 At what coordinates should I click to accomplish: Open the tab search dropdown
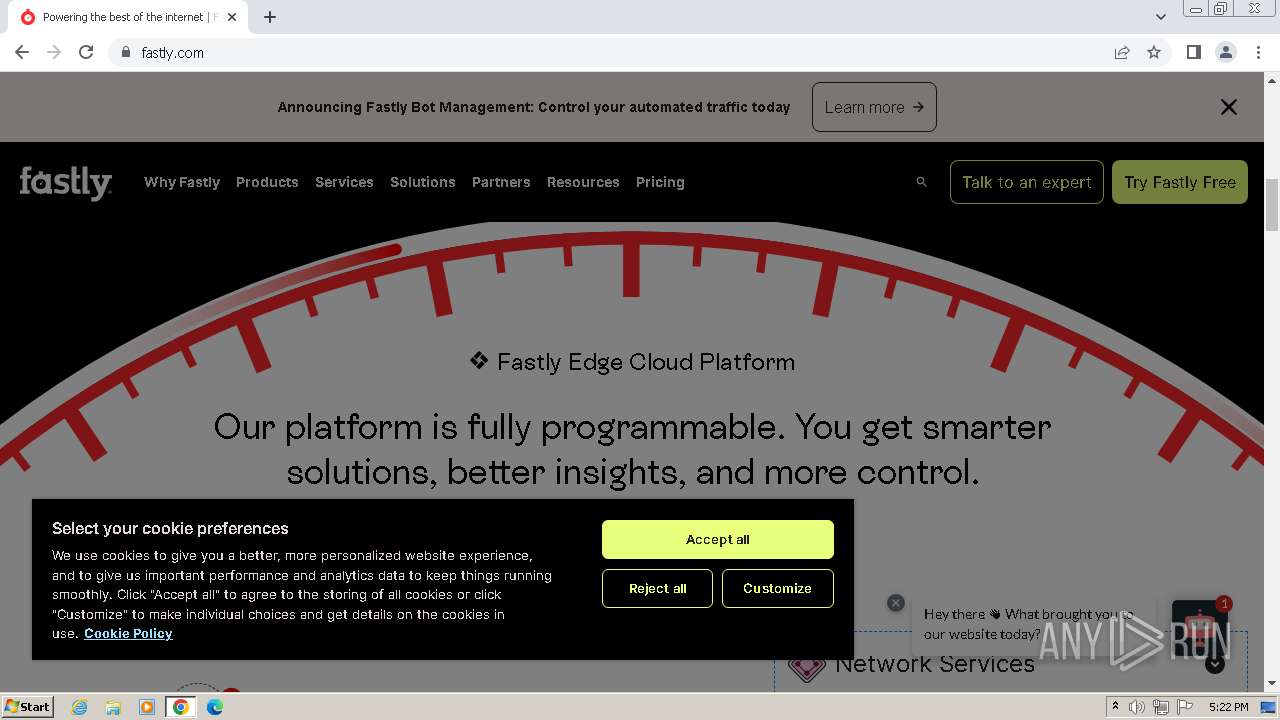point(1161,17)
